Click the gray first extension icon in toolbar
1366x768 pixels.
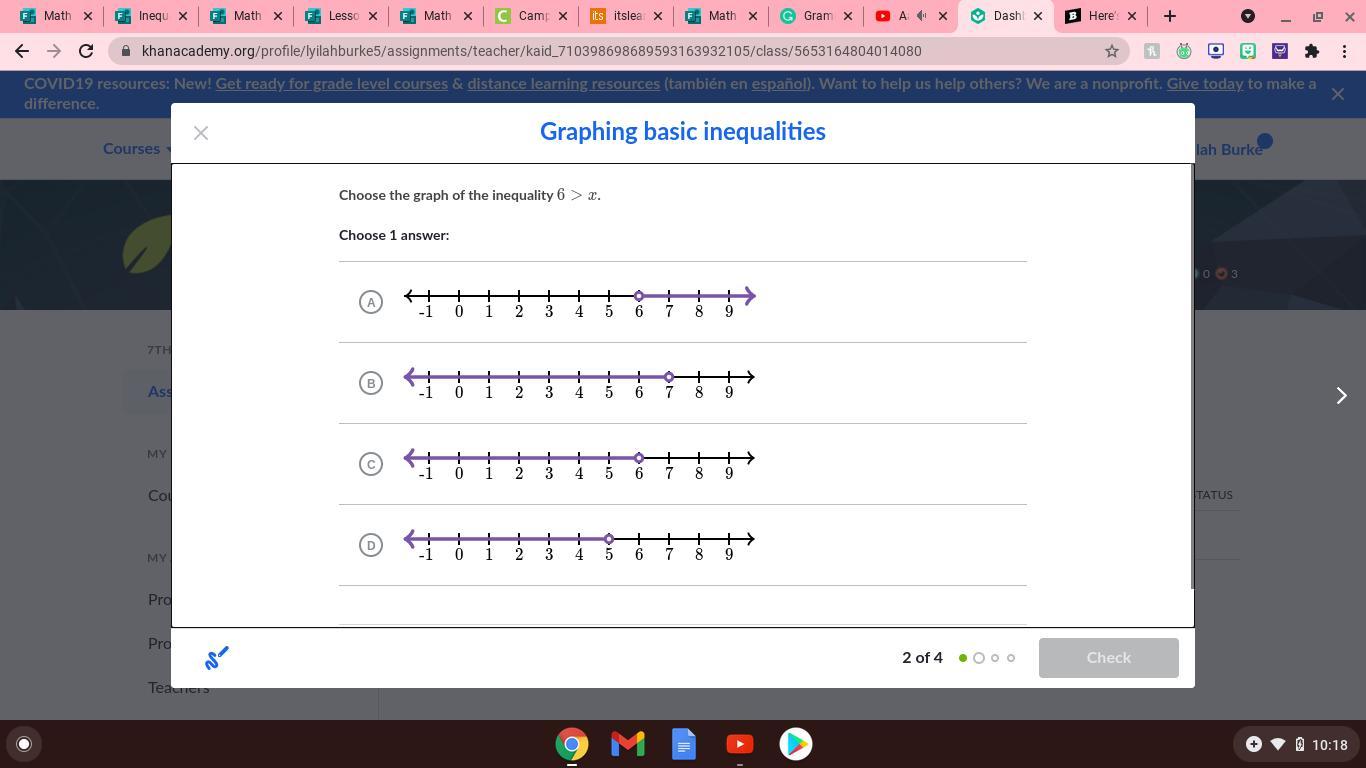1152,51
